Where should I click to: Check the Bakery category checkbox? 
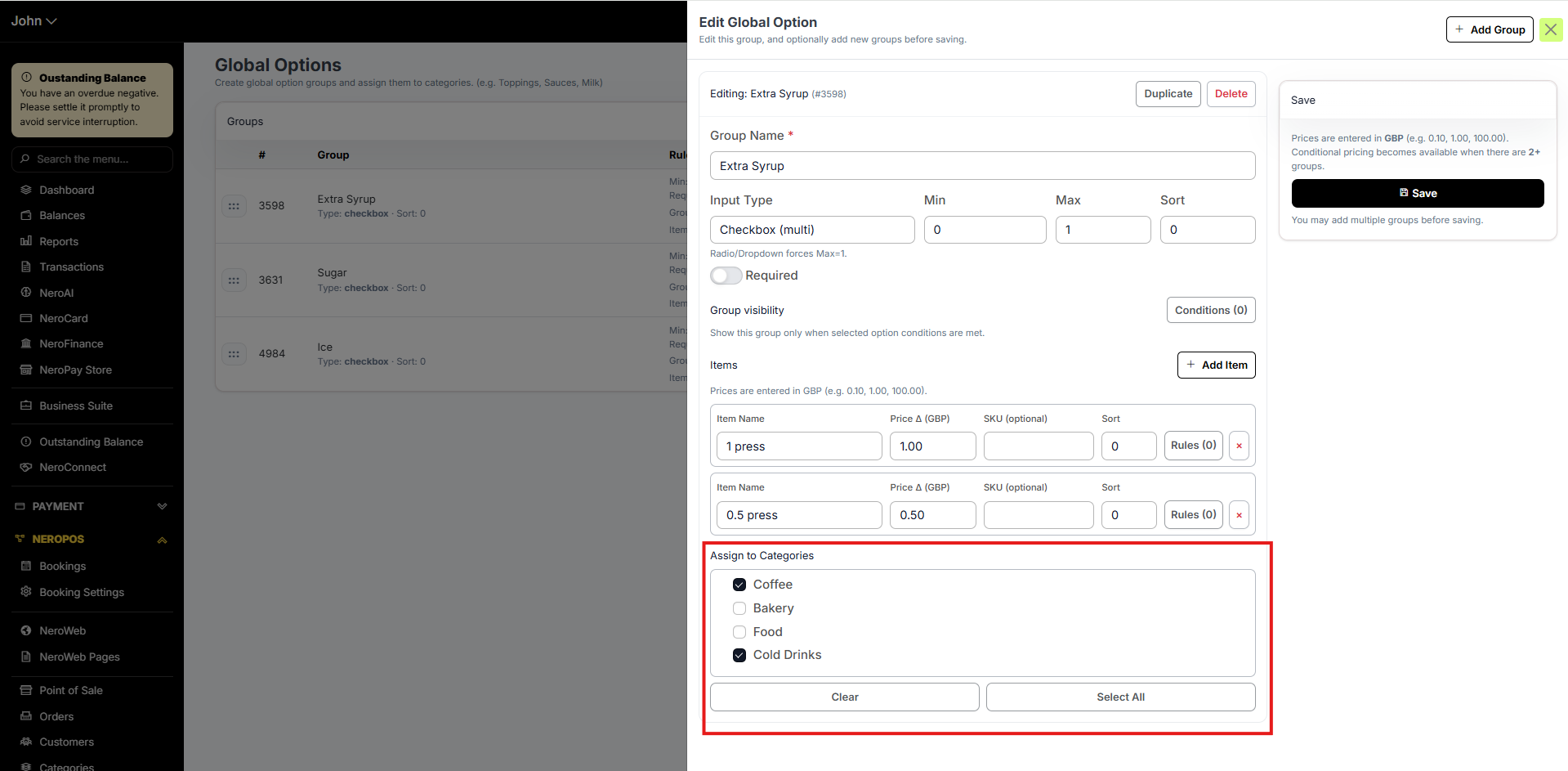click(x=739, y=608)
